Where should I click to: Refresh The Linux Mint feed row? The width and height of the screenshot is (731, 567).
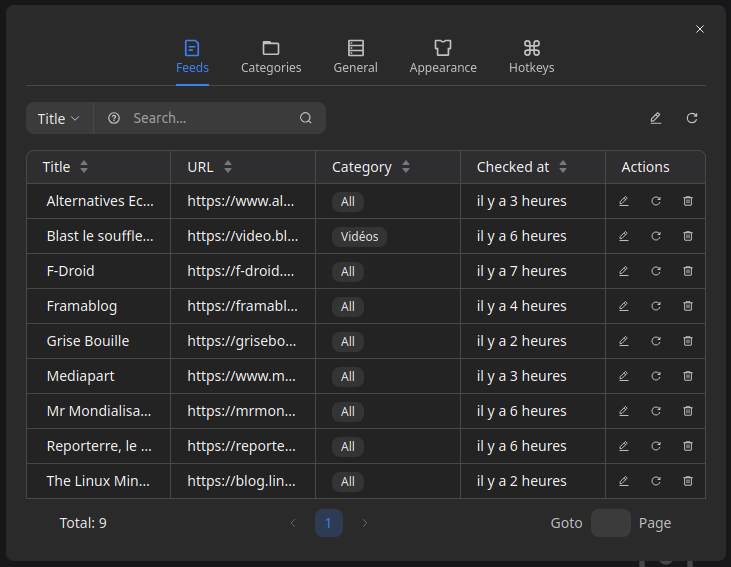pos(656,481)
